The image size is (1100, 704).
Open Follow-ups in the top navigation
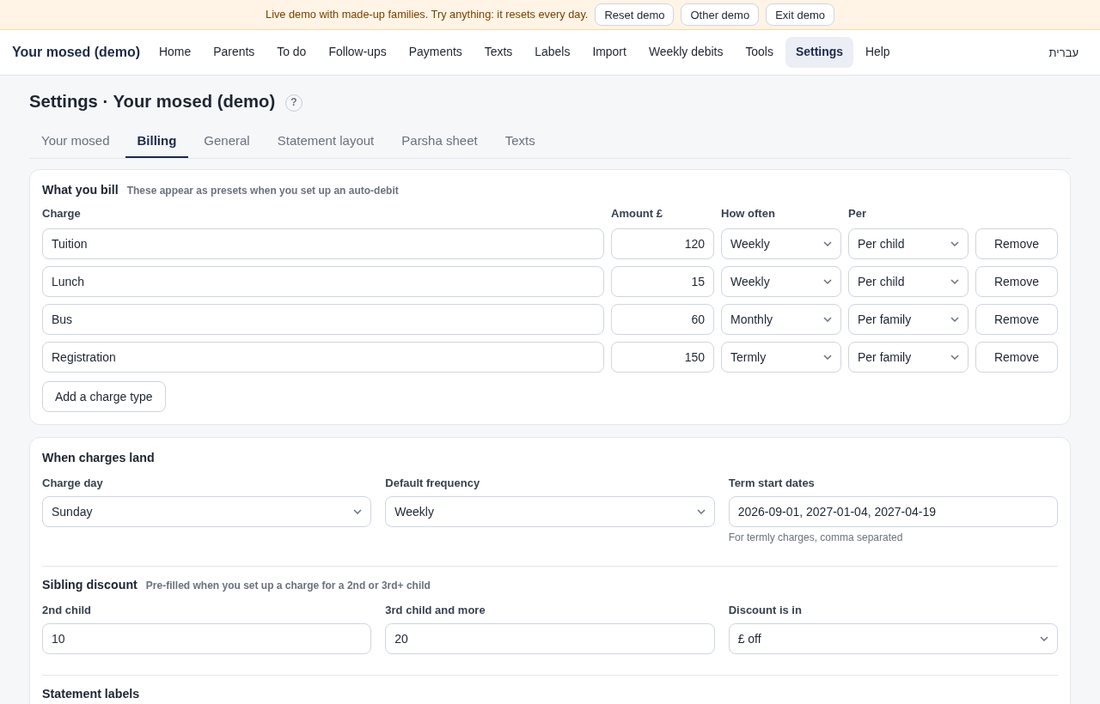[357, 52]
